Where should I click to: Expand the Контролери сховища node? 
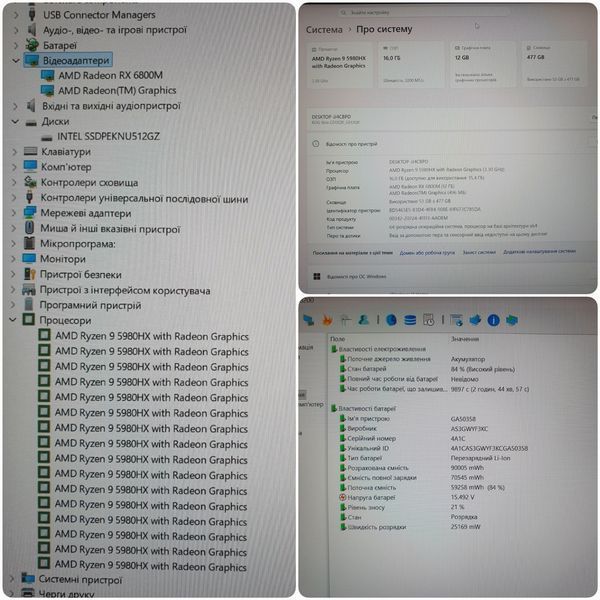(x=15, y=183)
